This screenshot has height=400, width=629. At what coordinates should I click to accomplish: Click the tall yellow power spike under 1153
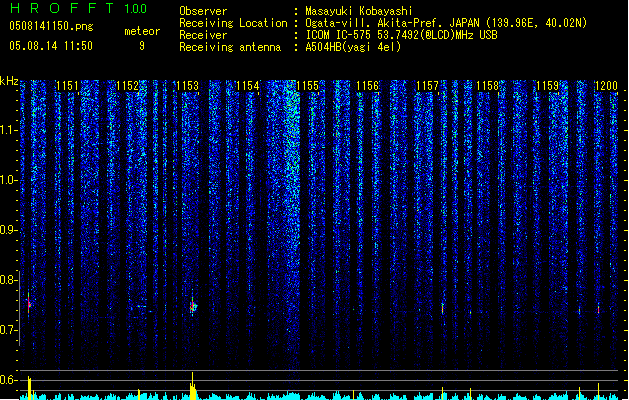(x=193, y=386)
